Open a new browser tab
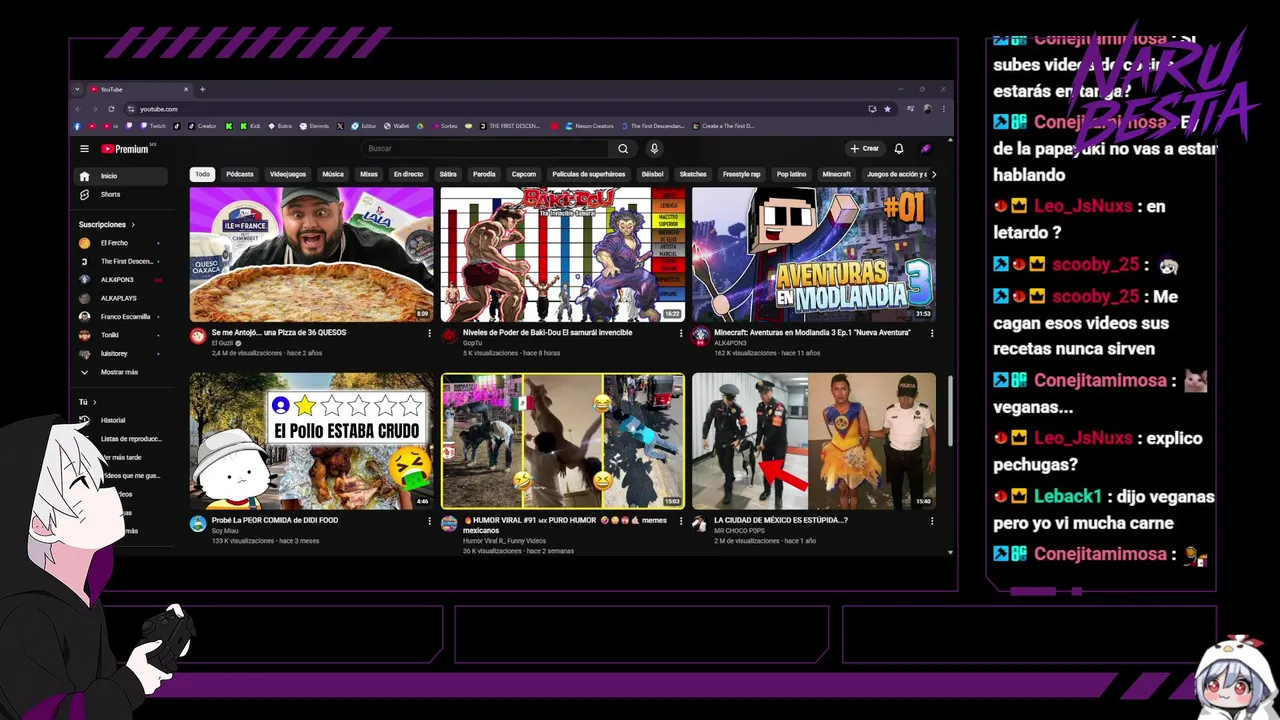 point(202,89)
